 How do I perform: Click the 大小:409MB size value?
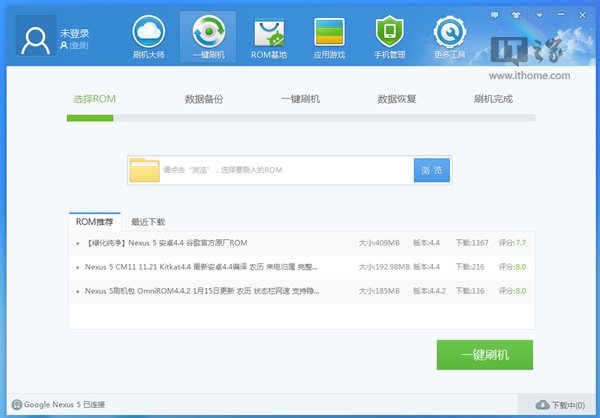tap(379, 243)
